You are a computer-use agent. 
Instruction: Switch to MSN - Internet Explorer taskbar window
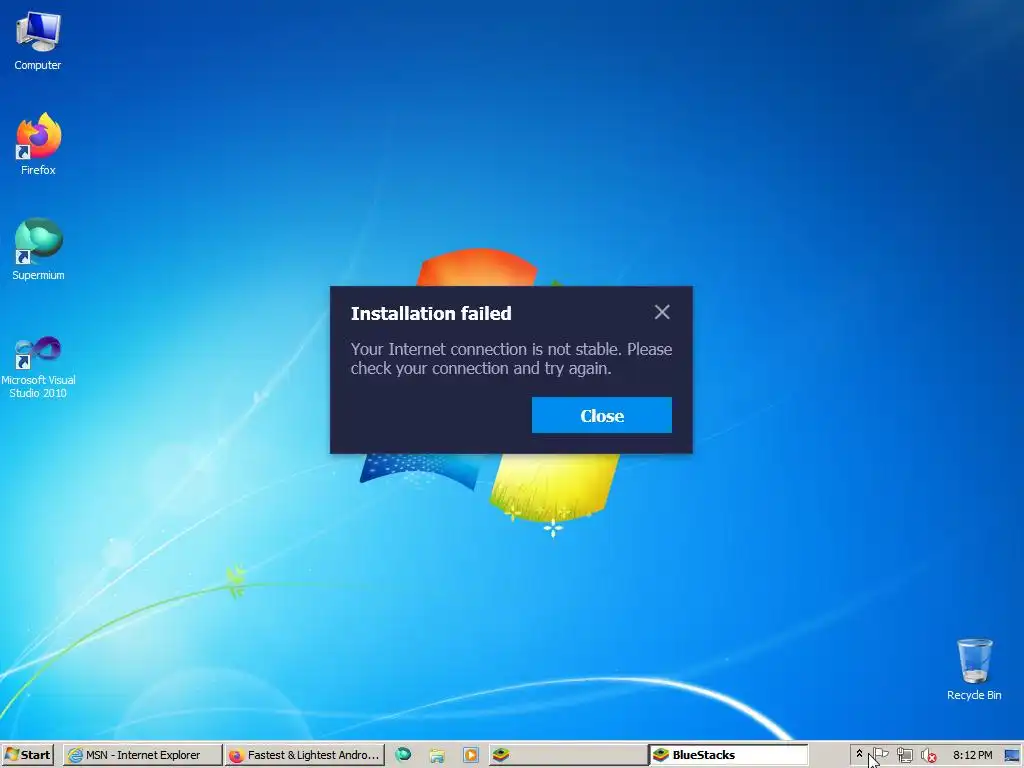[x=142, y=755]
